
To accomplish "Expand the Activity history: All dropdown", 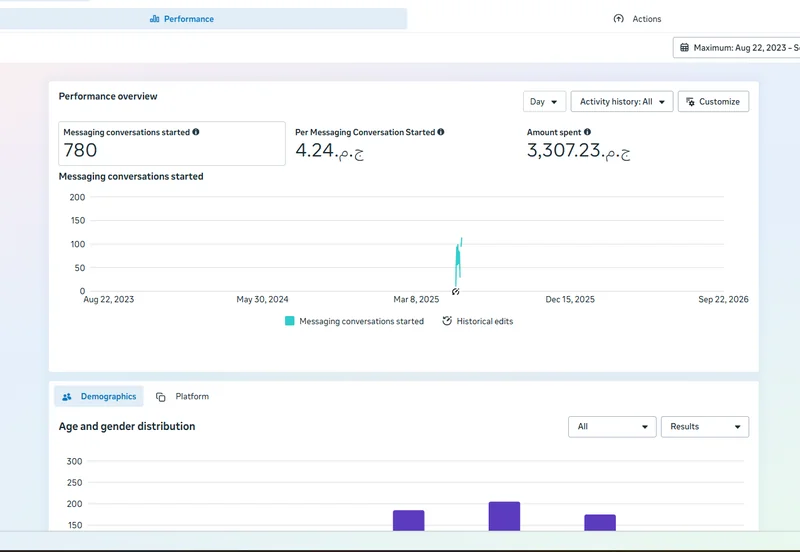I will click(621, 102).
